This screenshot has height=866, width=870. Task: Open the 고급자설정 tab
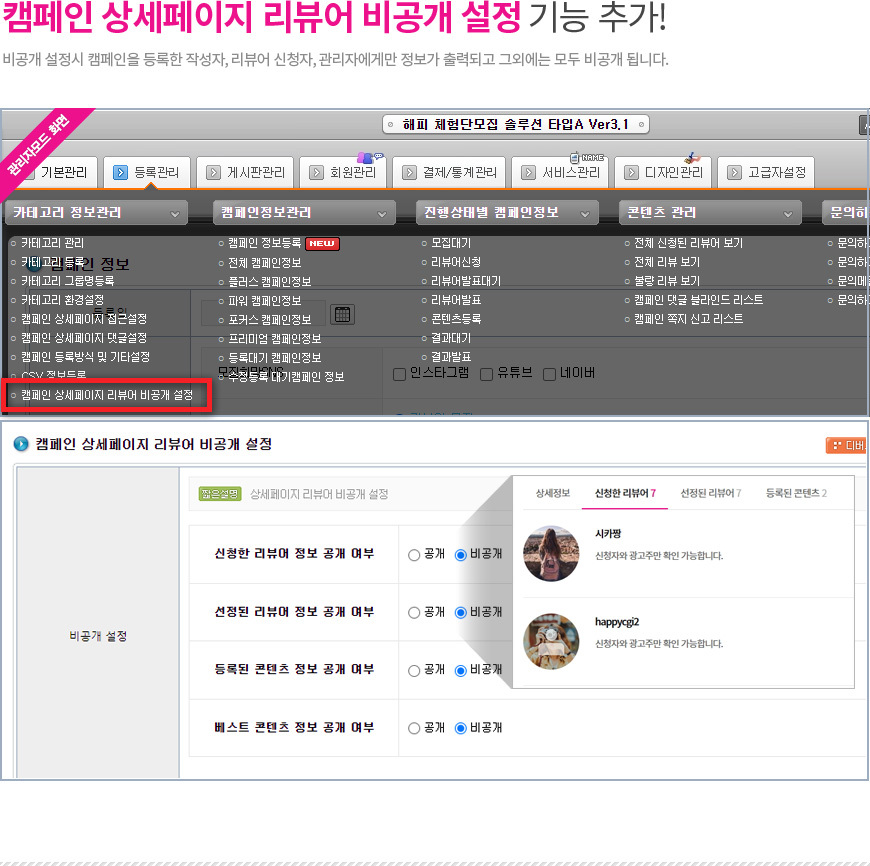pos(766,173)
